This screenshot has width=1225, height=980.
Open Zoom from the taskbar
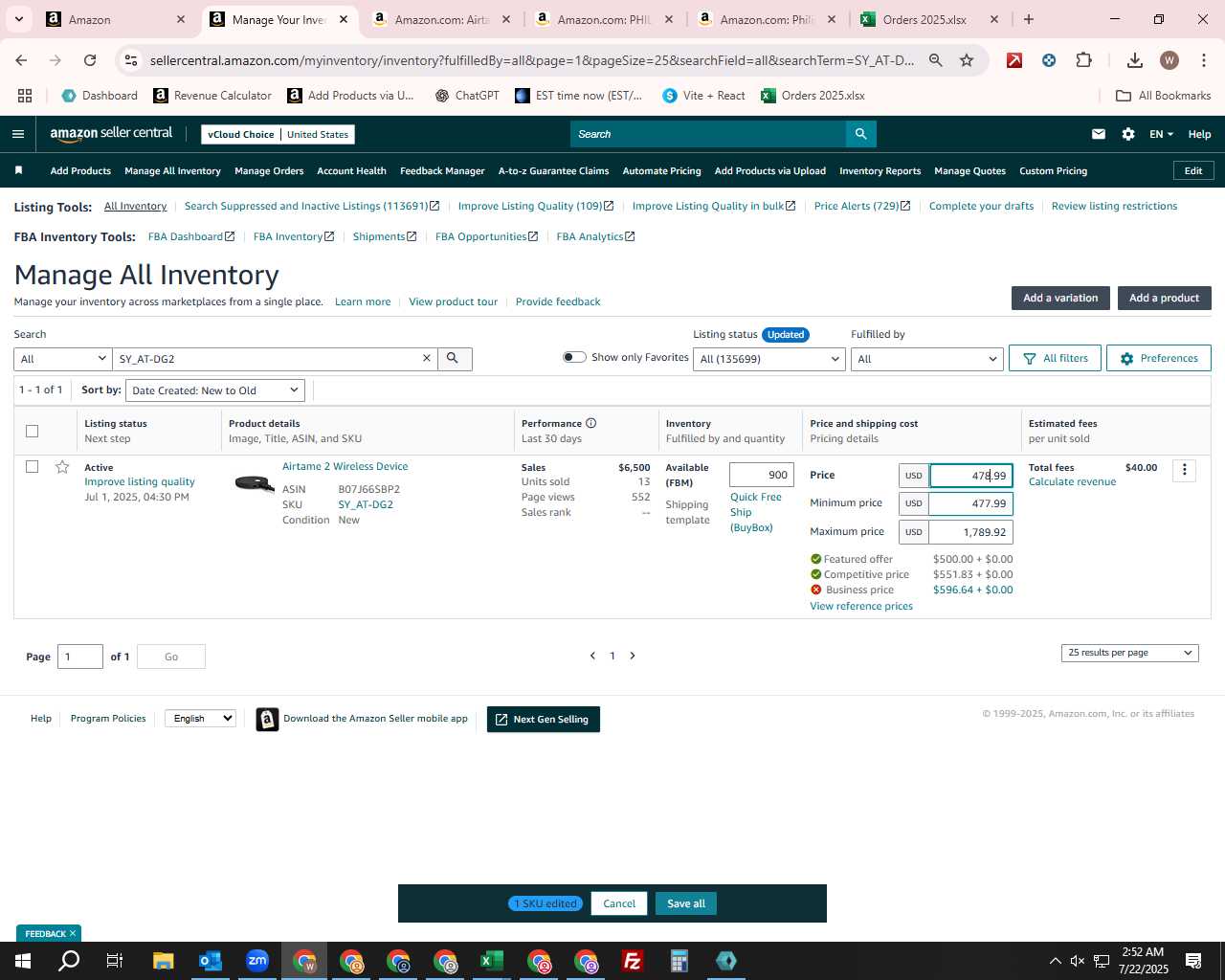click(x=257, y=961)
